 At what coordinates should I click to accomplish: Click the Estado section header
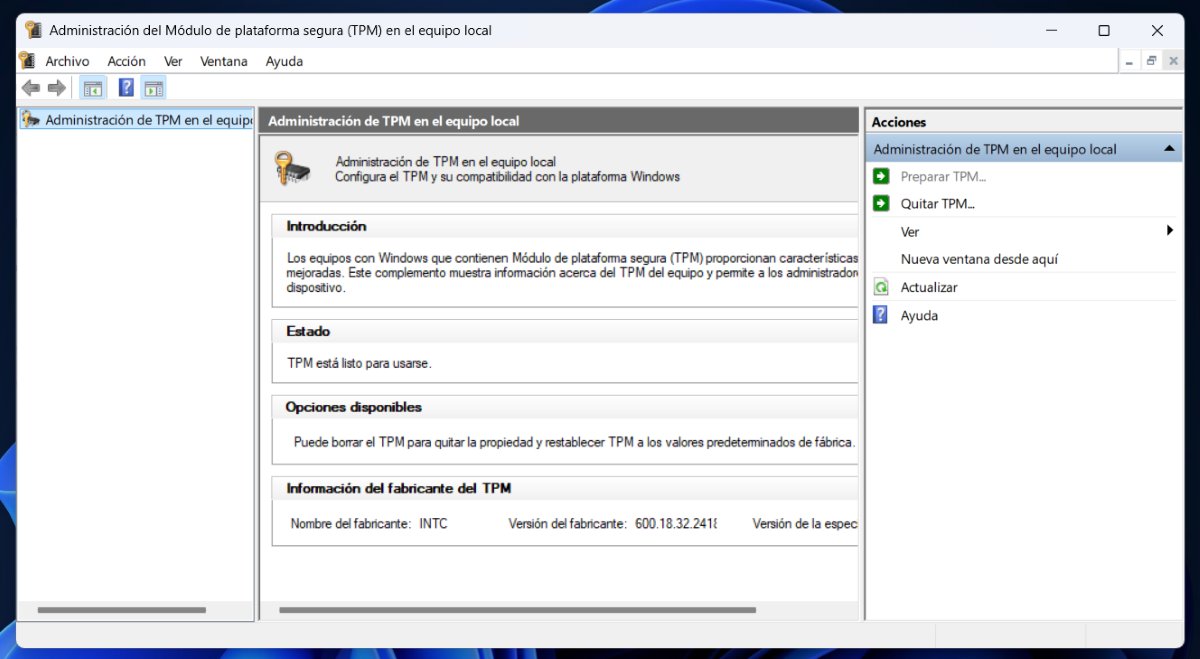pos(565,331)
